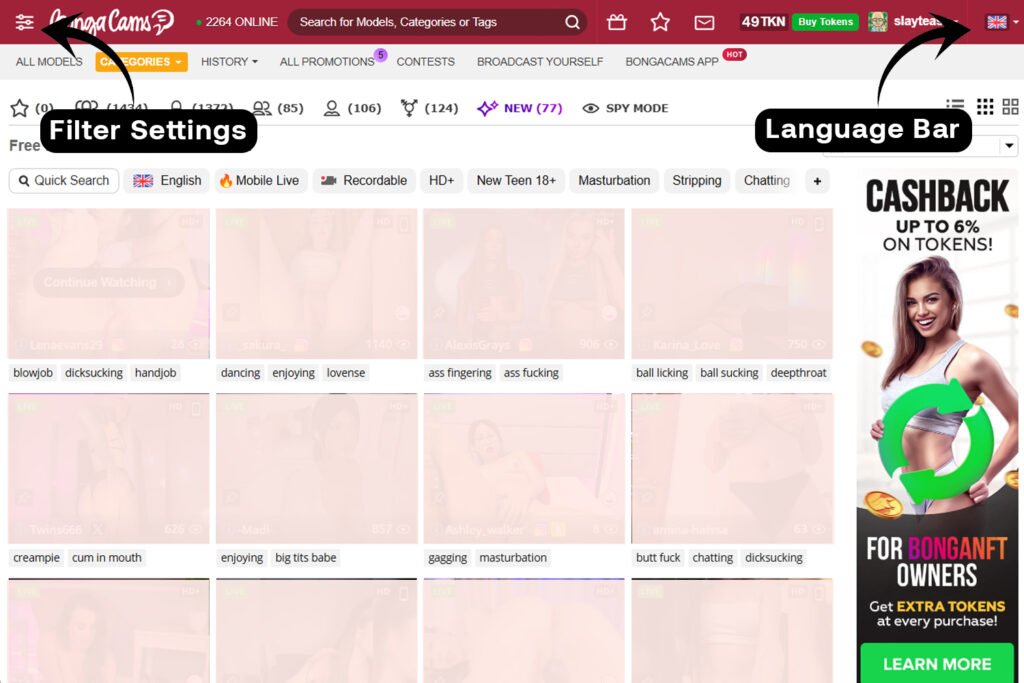Toggle the Mobile Live filter chip
Screen dimensions: 1024x683
pos(259,181)
